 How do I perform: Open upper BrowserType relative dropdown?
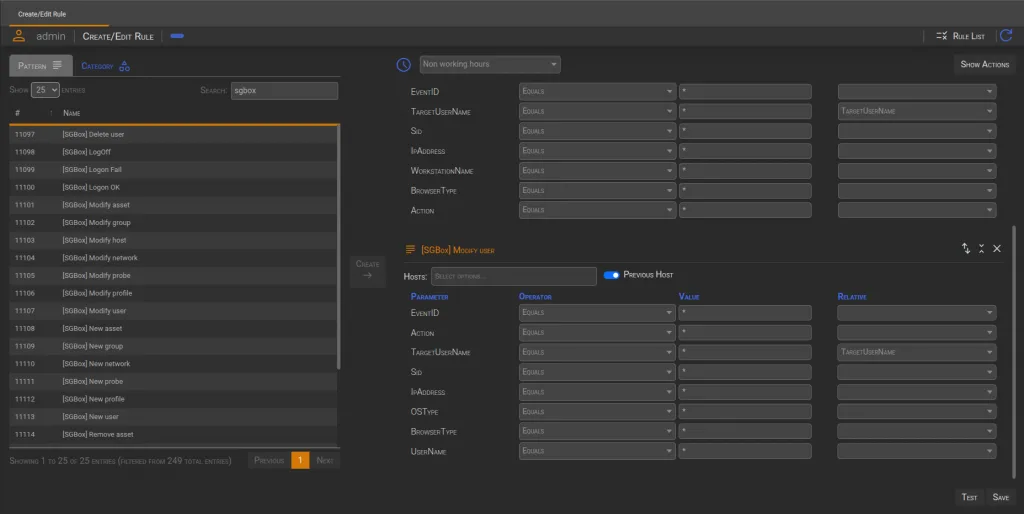pyautogui.click(x=917, y=191)
